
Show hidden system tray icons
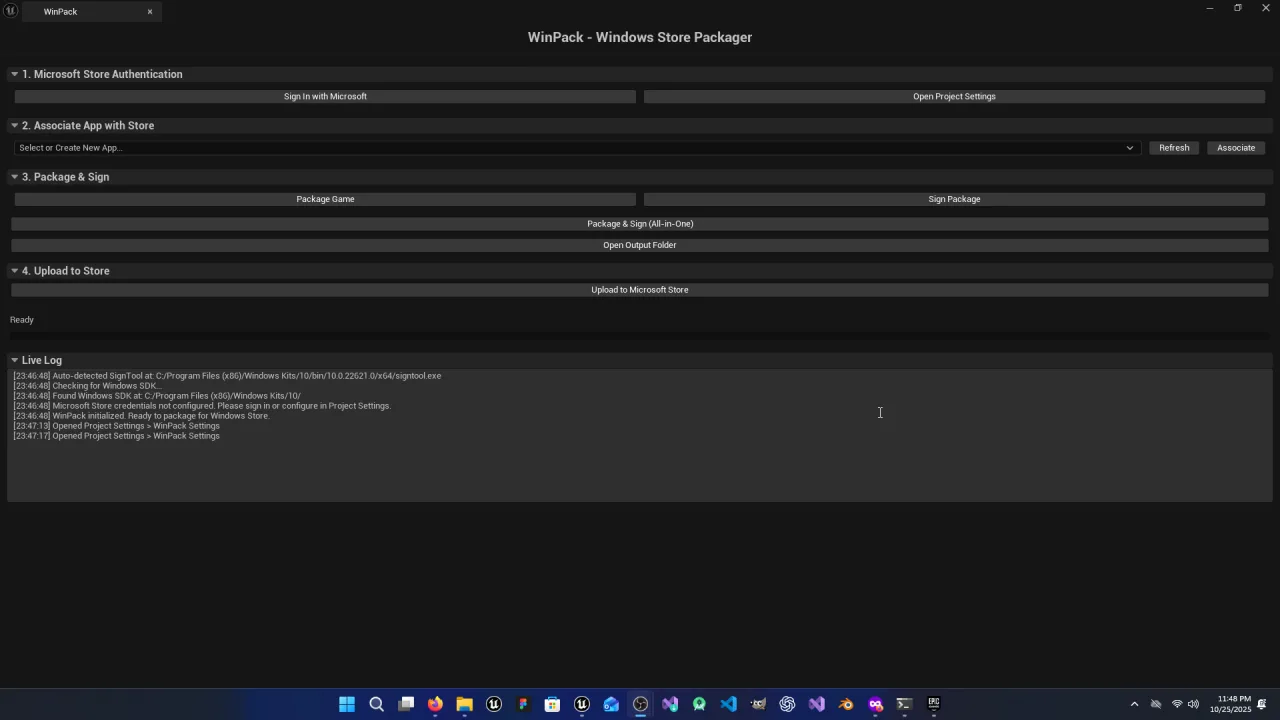click(1134, 704)
